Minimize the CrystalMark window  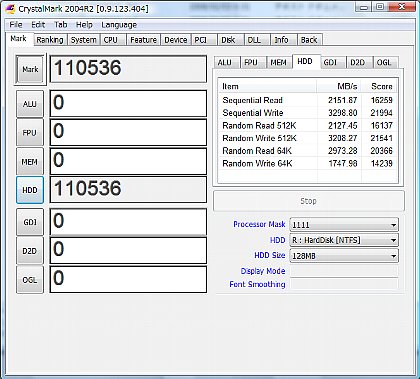click(x=364, y=7)
